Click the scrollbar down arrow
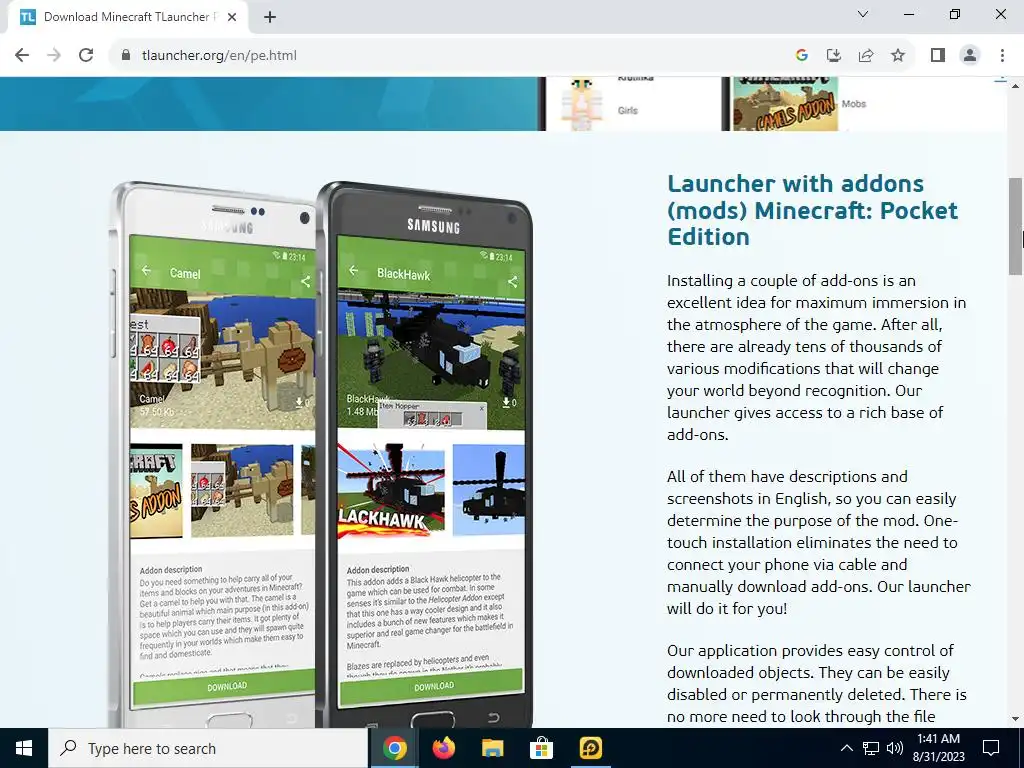Screen dimensions: 1024x768 1016,719
